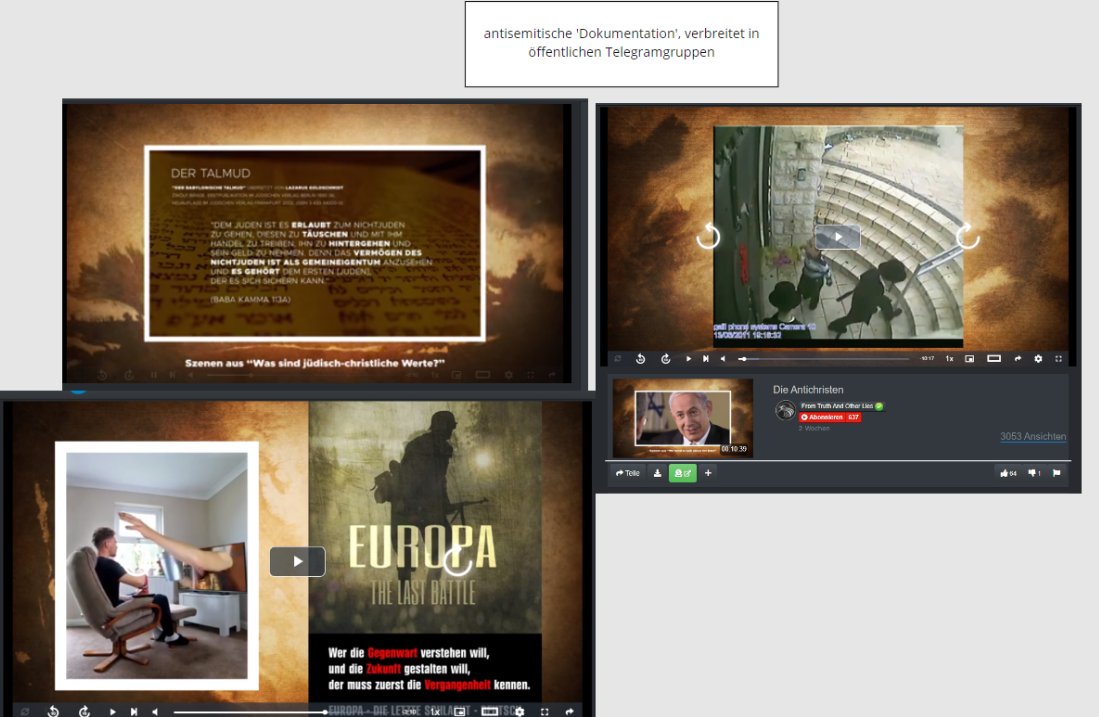This screenshot has width=1099, height=717.
Task: Open 1x playback speed menu in Die Antichristen player
Action: click(x=949, y=359)
